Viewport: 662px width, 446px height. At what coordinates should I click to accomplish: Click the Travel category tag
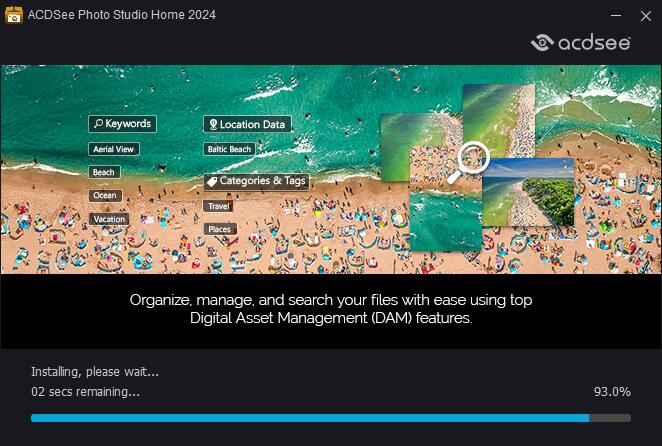pos(218,206)
